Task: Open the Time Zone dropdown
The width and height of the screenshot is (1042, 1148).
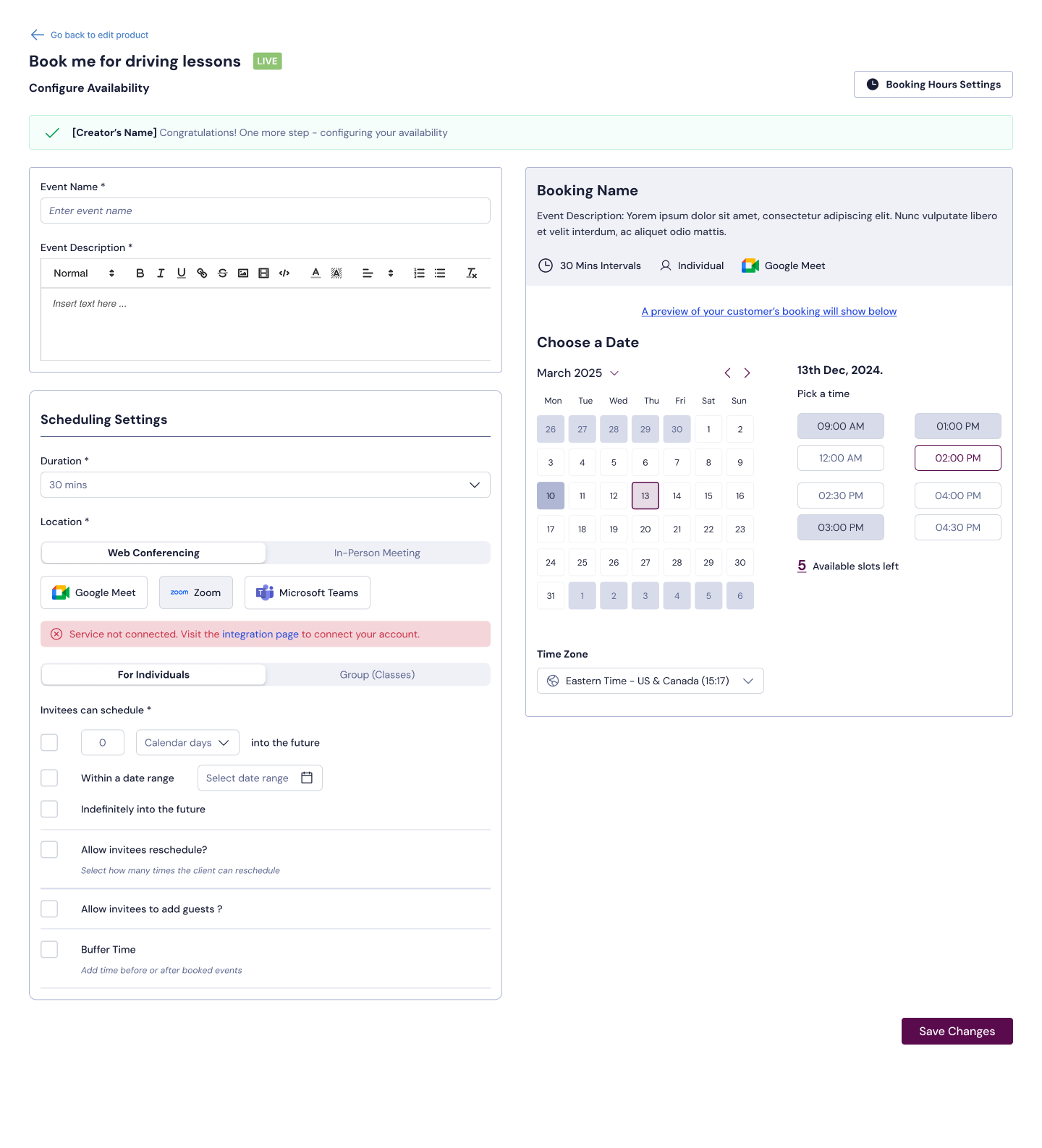Action: pos(650,681)
